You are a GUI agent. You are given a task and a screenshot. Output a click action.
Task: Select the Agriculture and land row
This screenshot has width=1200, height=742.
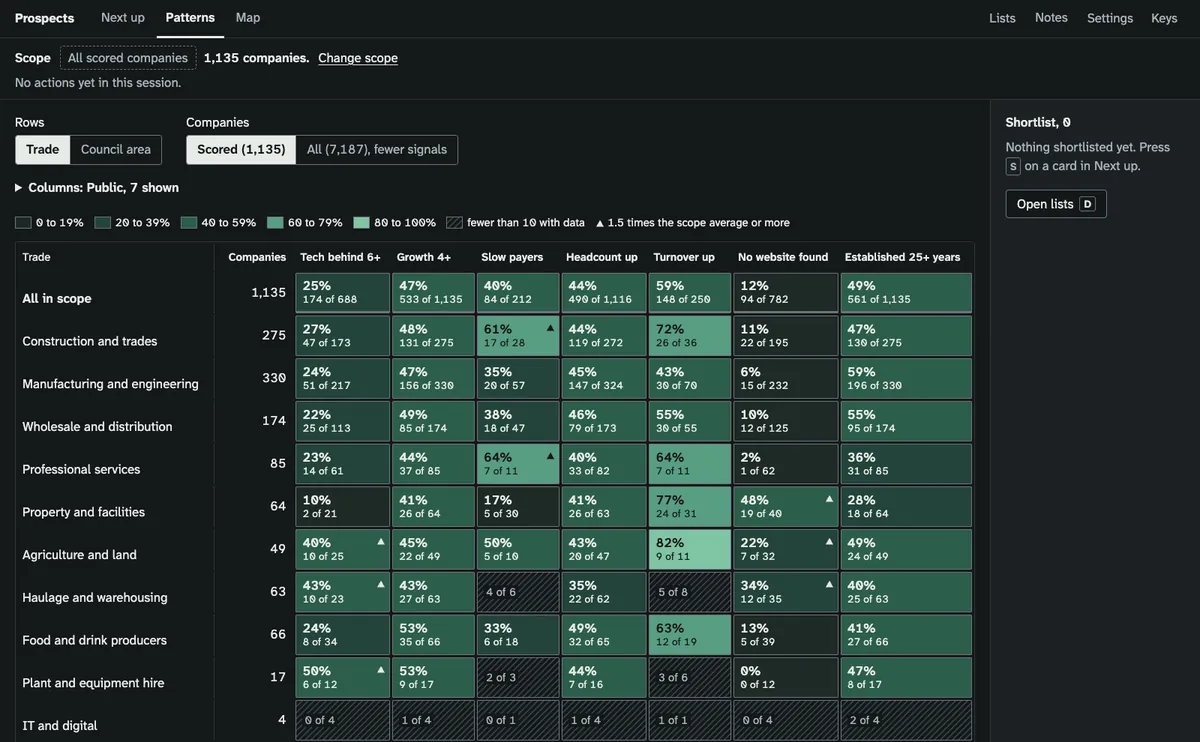tap(79, 555)
